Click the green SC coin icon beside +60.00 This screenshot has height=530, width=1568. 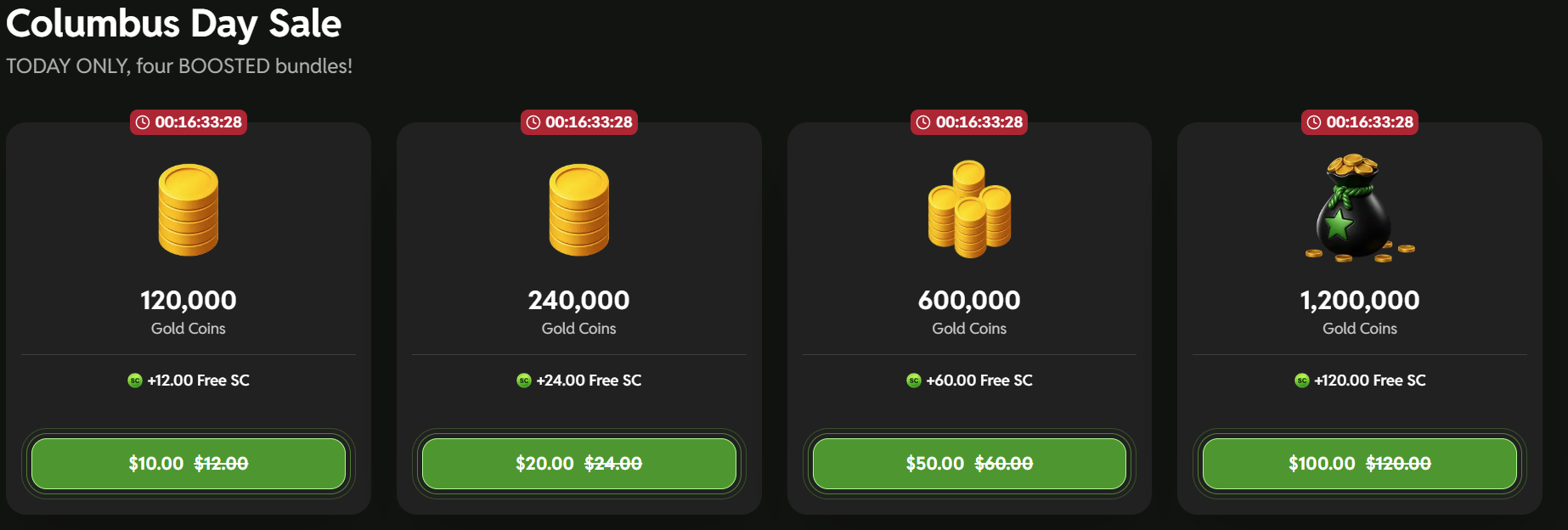(914, 381)
